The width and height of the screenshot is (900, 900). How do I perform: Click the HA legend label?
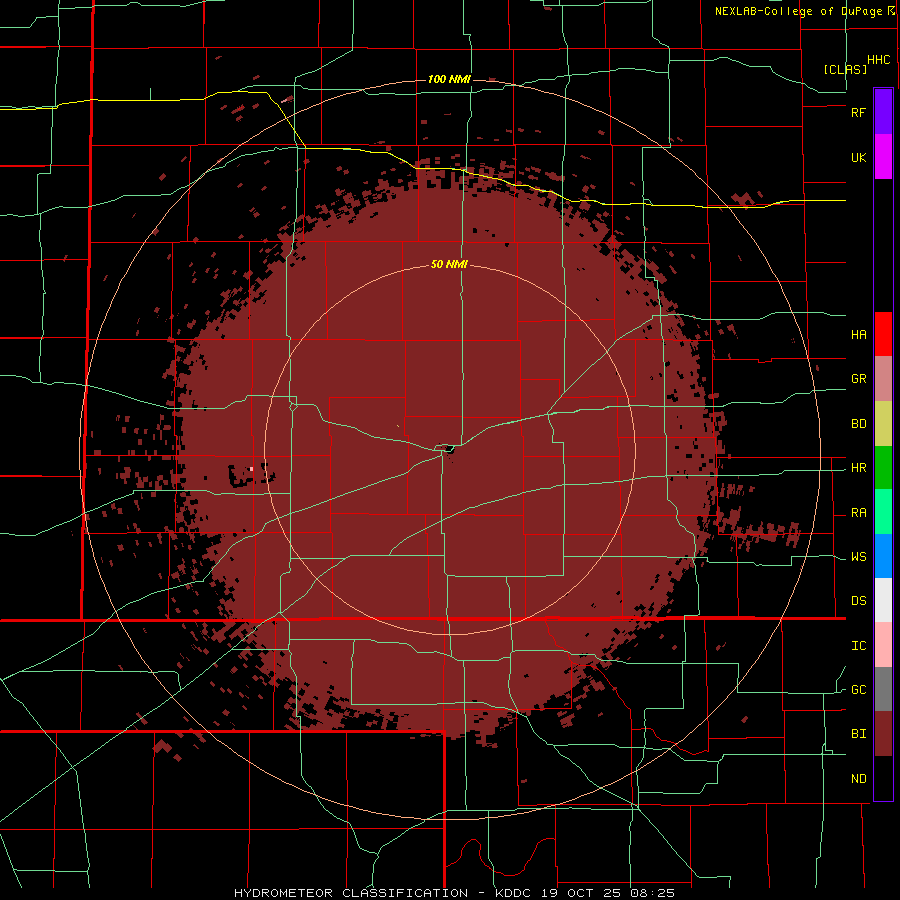tap(858, 334)
